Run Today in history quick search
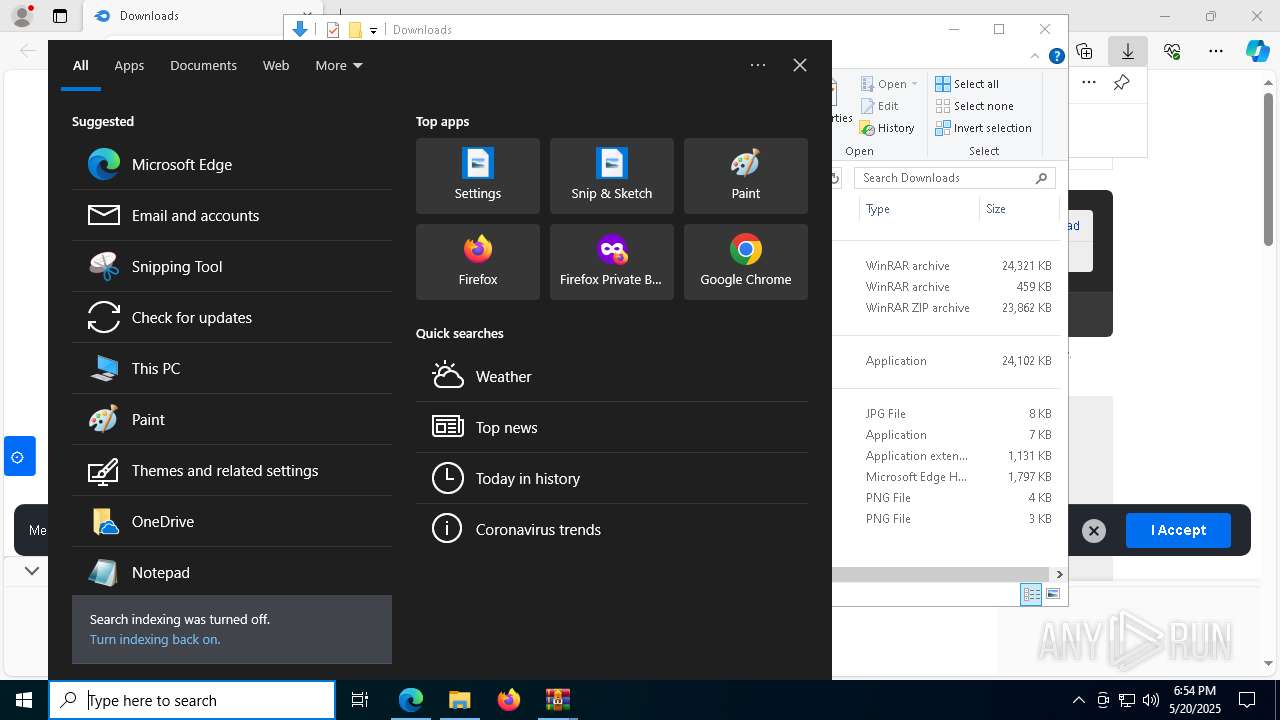 612,478
